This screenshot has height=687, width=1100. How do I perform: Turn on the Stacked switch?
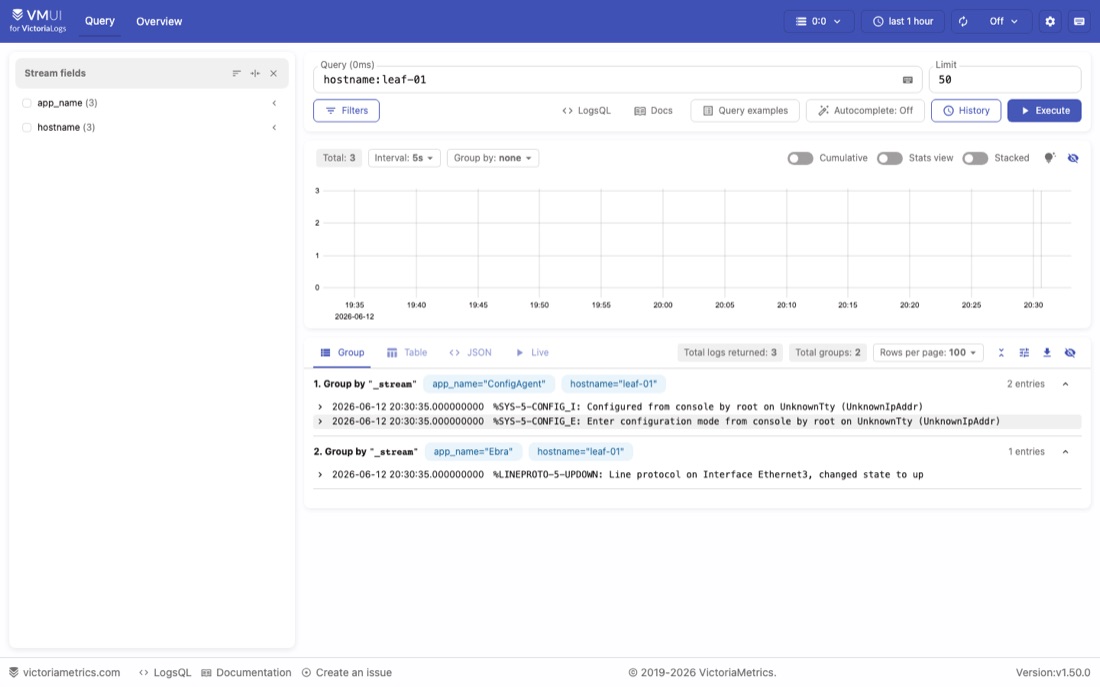pyautogui.click(x=975, y=158)
